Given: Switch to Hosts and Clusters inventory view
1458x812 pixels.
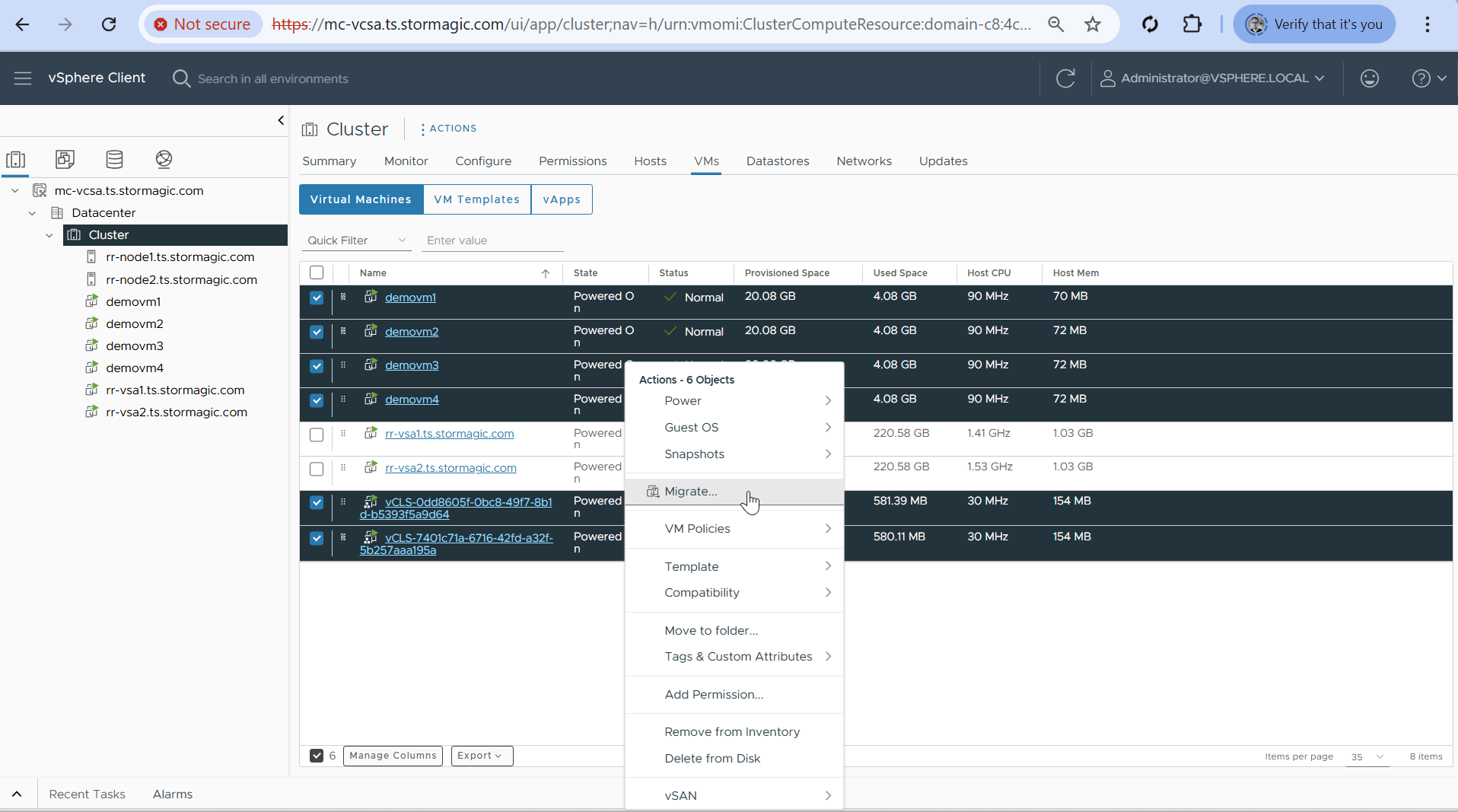Looking at the screenshot, I should 16,159.
